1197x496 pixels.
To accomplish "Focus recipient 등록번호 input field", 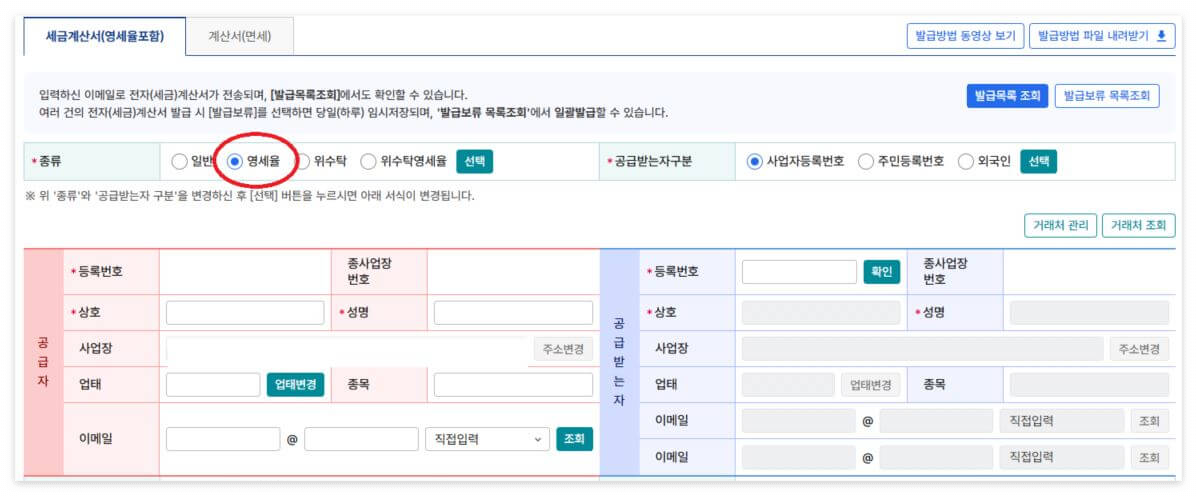I will (799, 272).
